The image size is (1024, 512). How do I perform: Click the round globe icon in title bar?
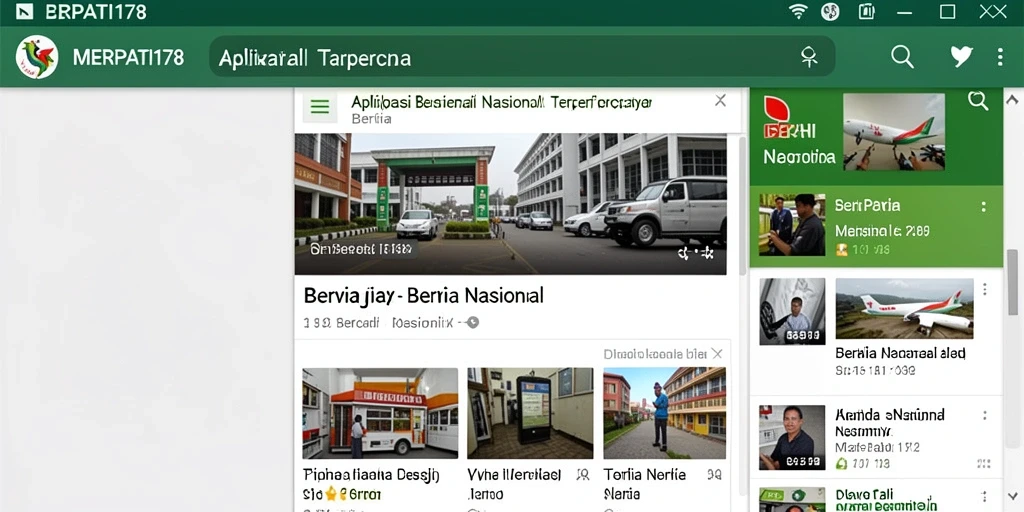click(830, 11)
